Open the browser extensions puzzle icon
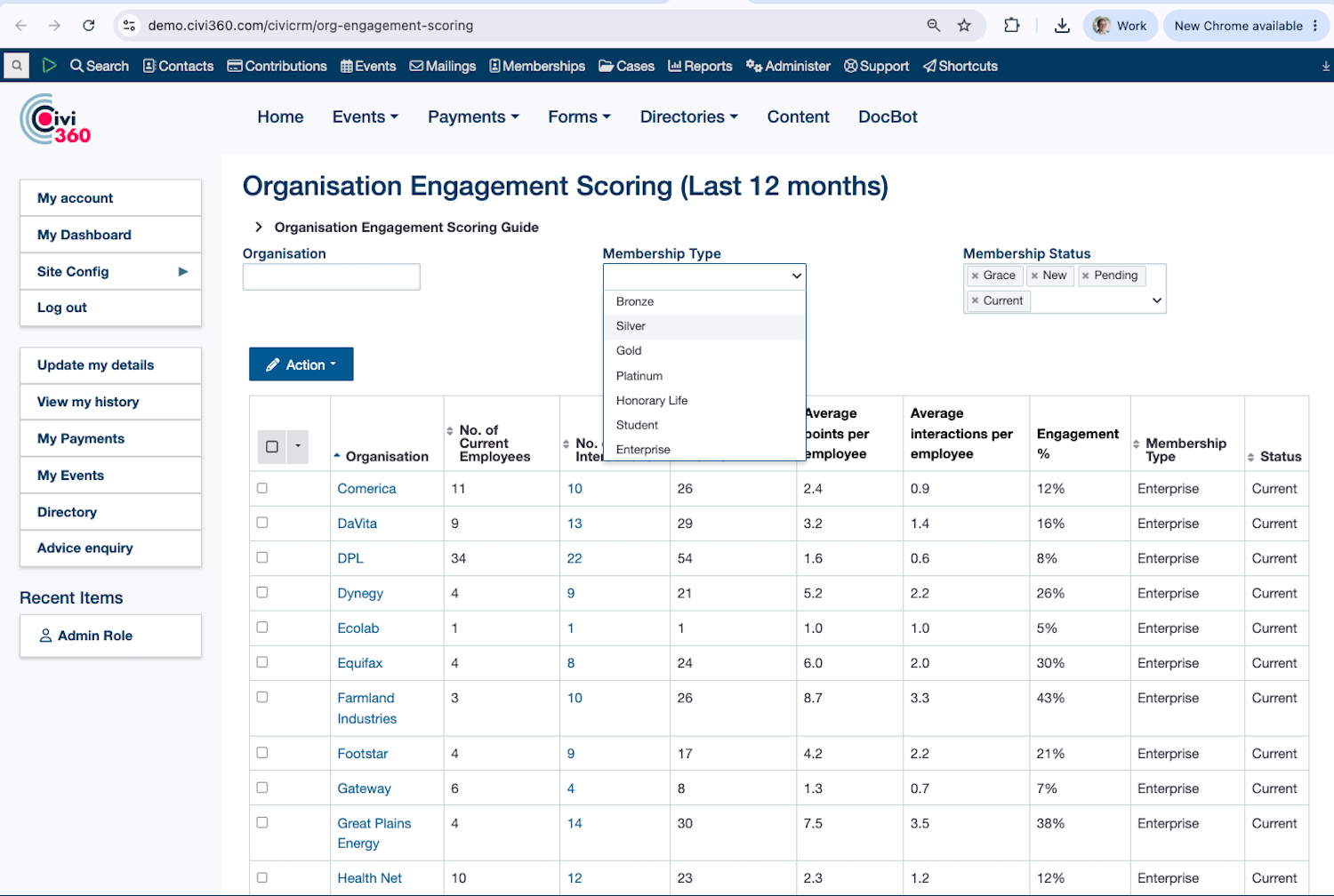 point(1012,26)
